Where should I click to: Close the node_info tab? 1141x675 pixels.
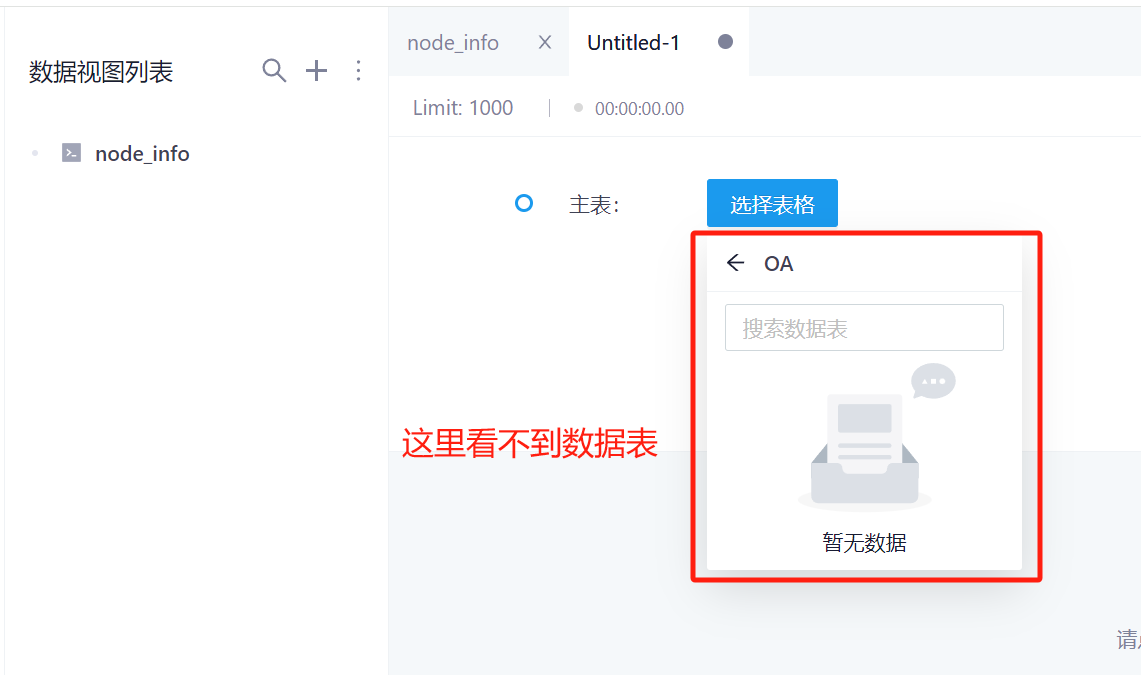pyautogui.click(x=545, y=42)
